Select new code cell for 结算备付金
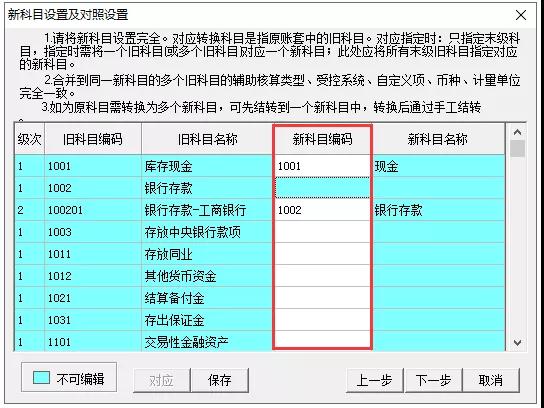The image size is (544, 408). tap(322, 298)
